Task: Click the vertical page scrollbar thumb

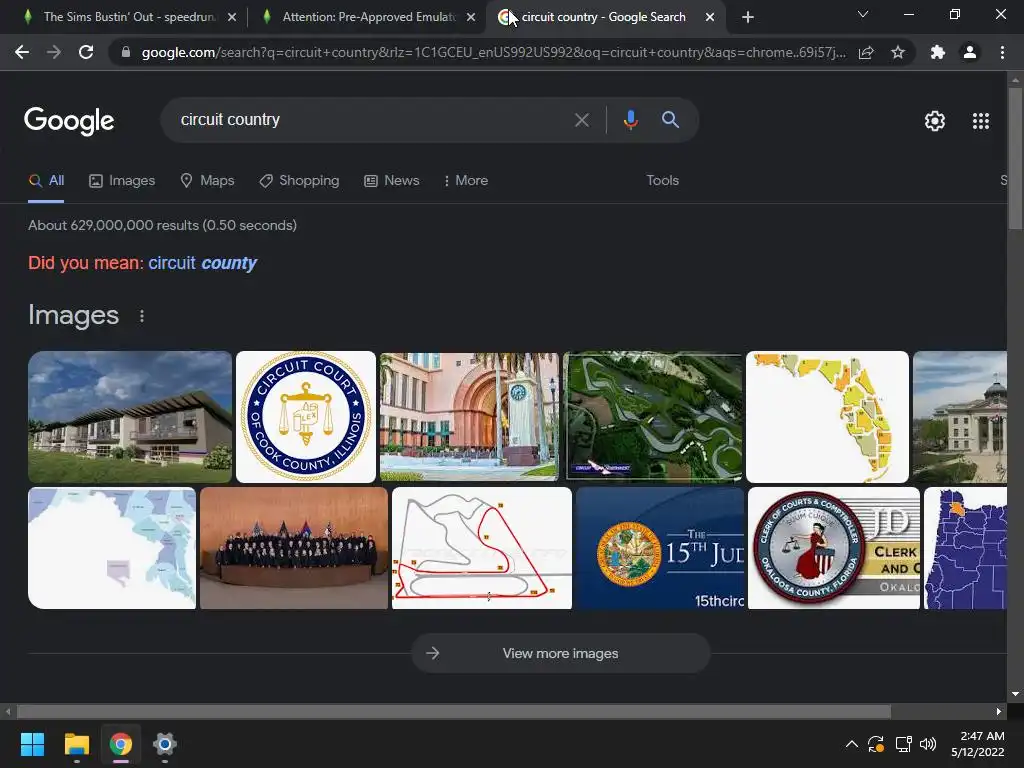Action: point(1015,159)
